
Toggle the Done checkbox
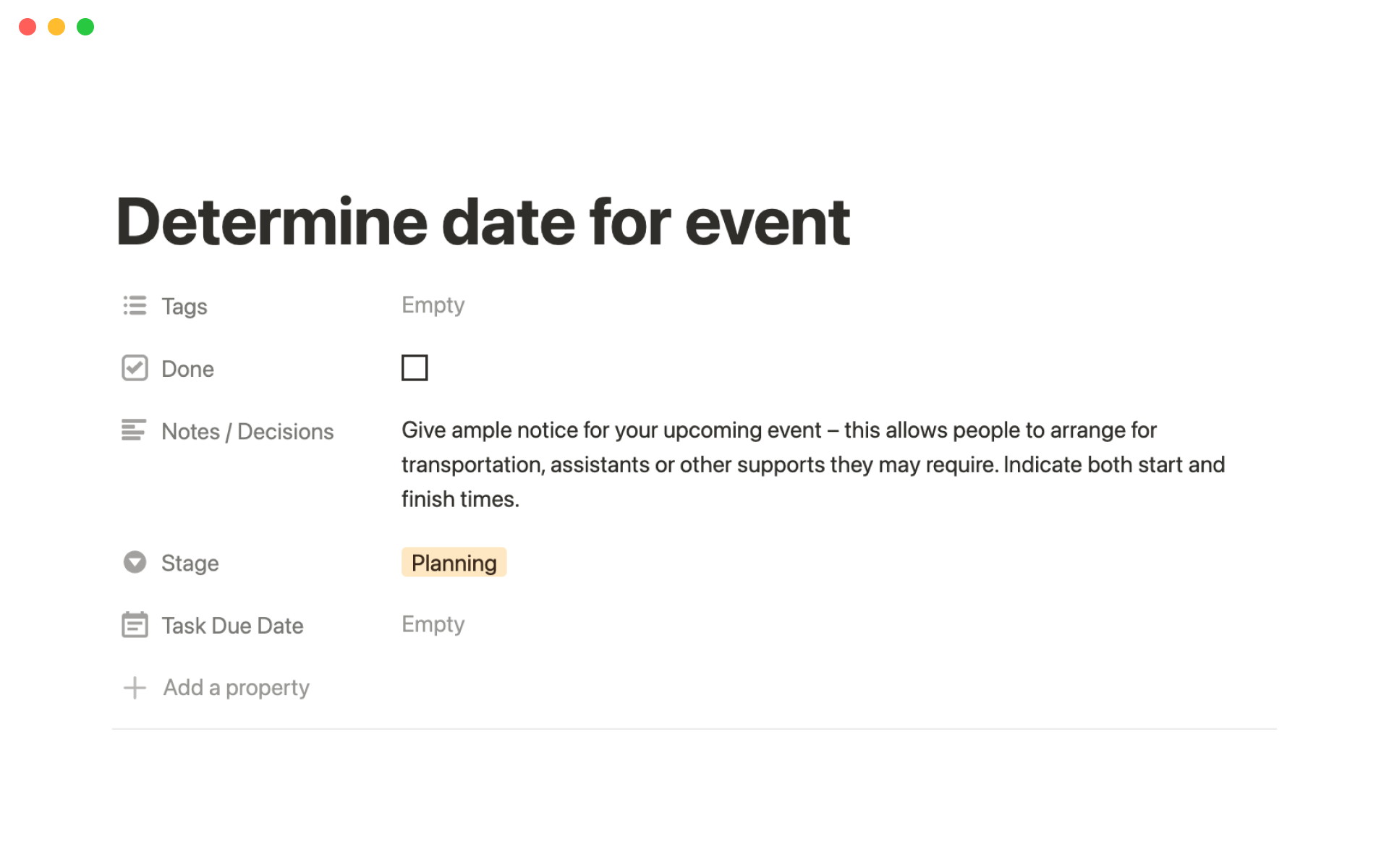point(415,367)
